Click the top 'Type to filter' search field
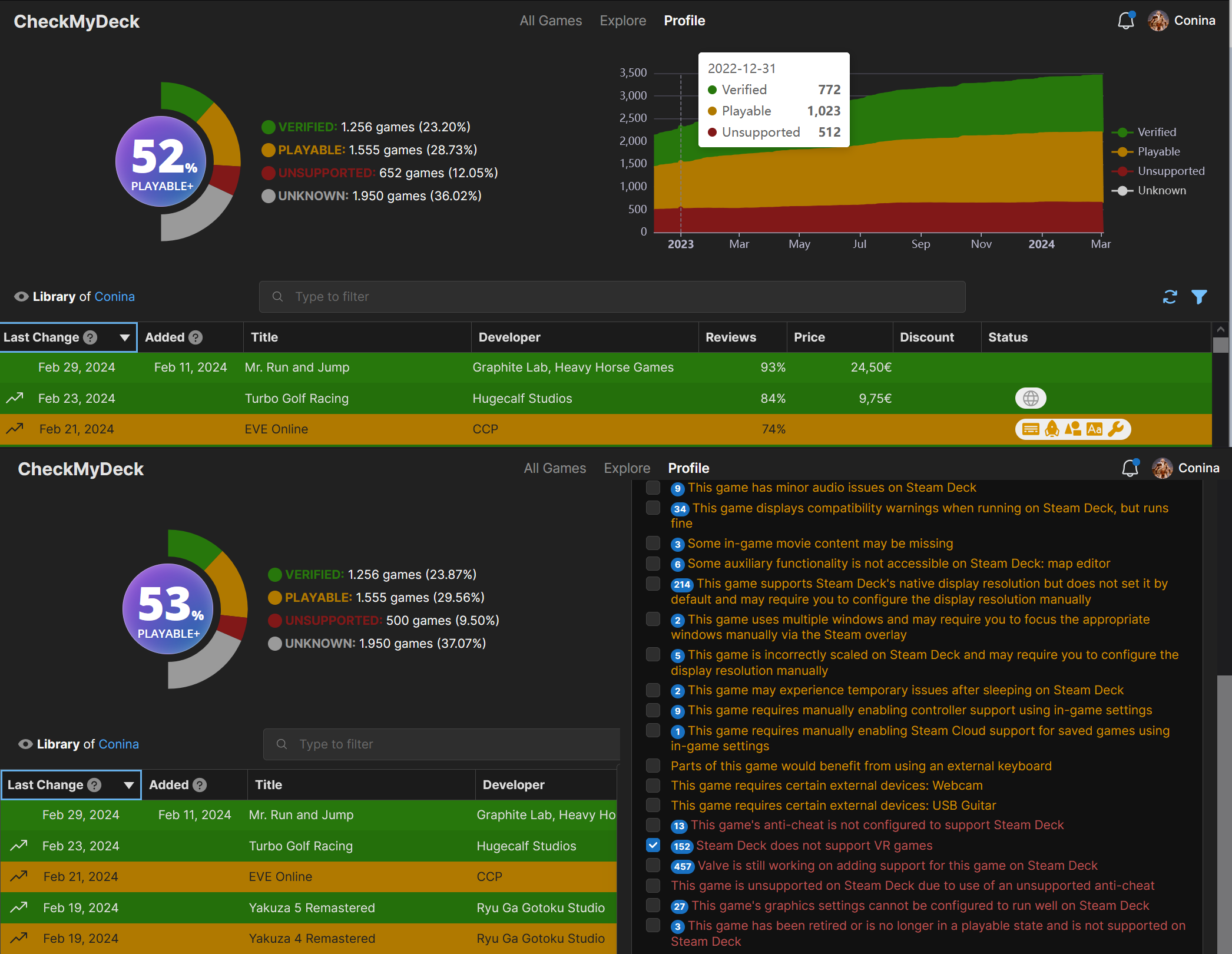This screenshot has width=1232, height=954. tap(612, 297)
